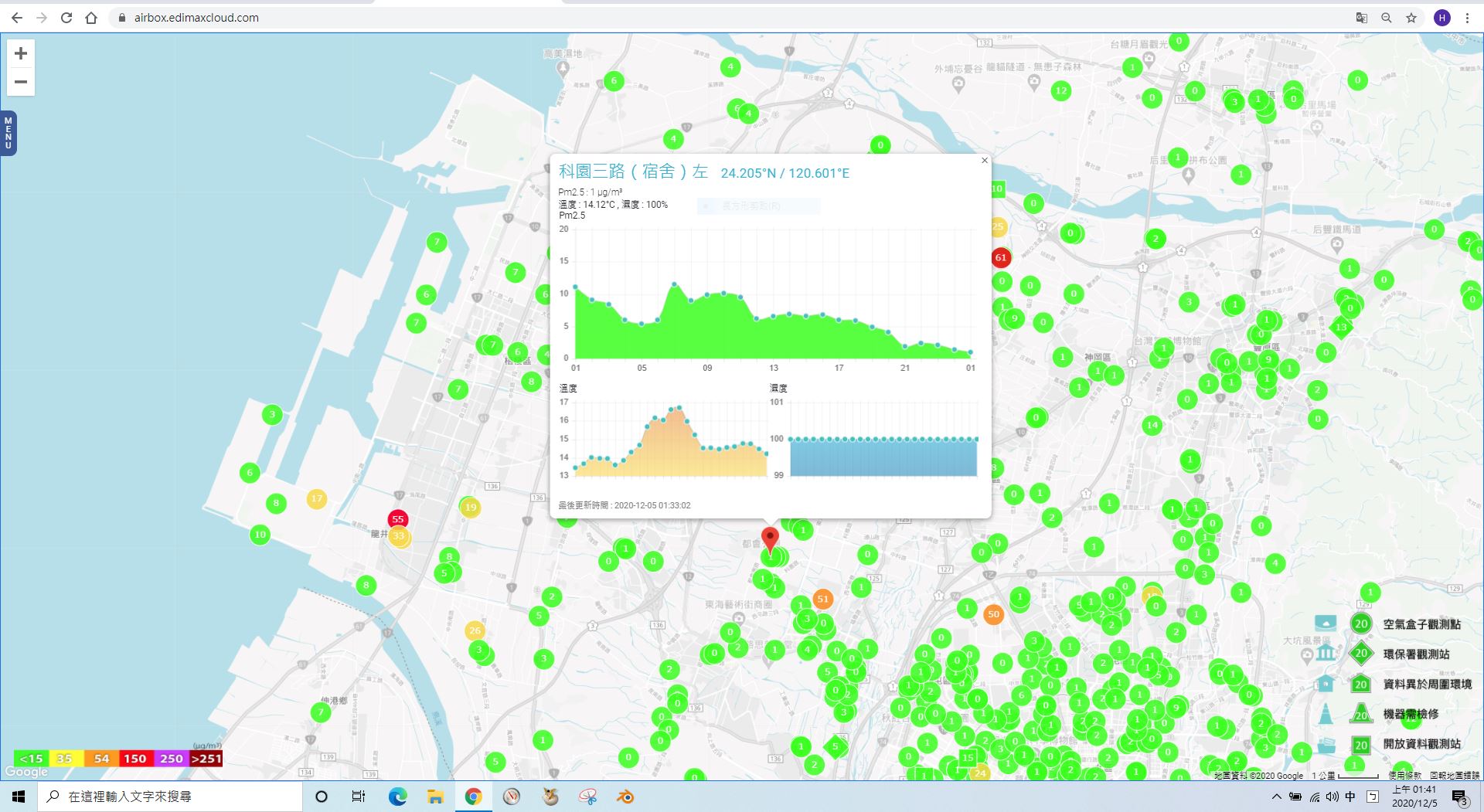Viewport: 1484px width, 812px height.
Task: Click the orange 54 color scale swatch
Action: [101, 759]
